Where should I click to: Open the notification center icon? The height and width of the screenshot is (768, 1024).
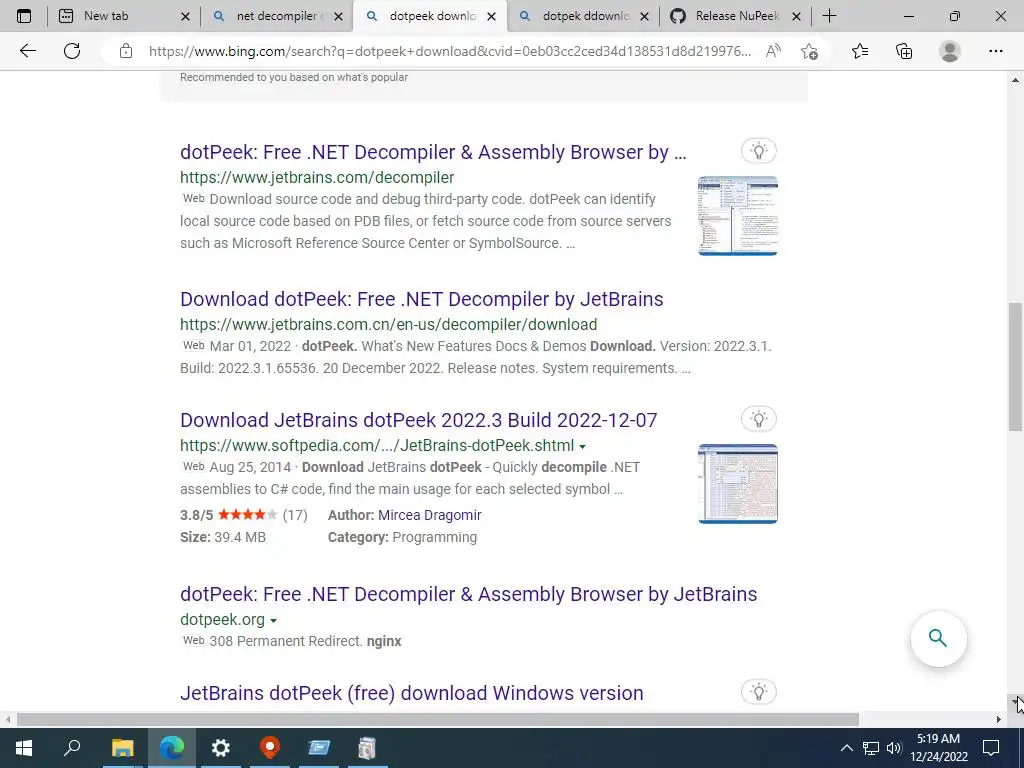[991, 748]
